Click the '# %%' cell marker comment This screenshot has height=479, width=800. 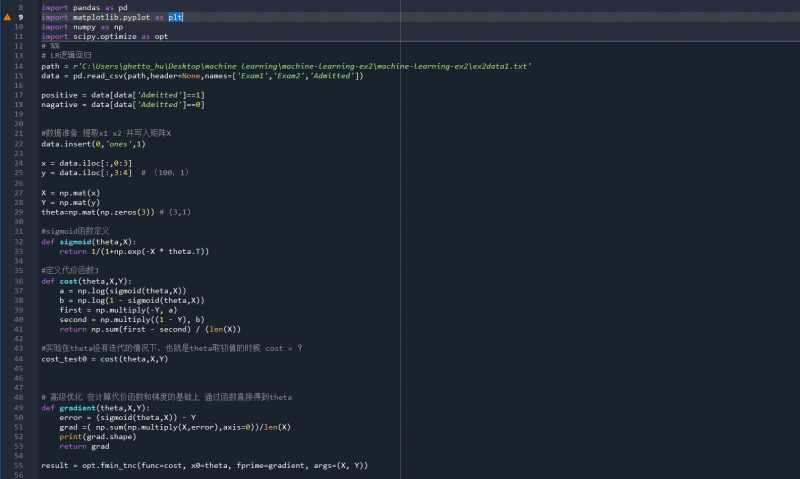click(x=50, y=46)
